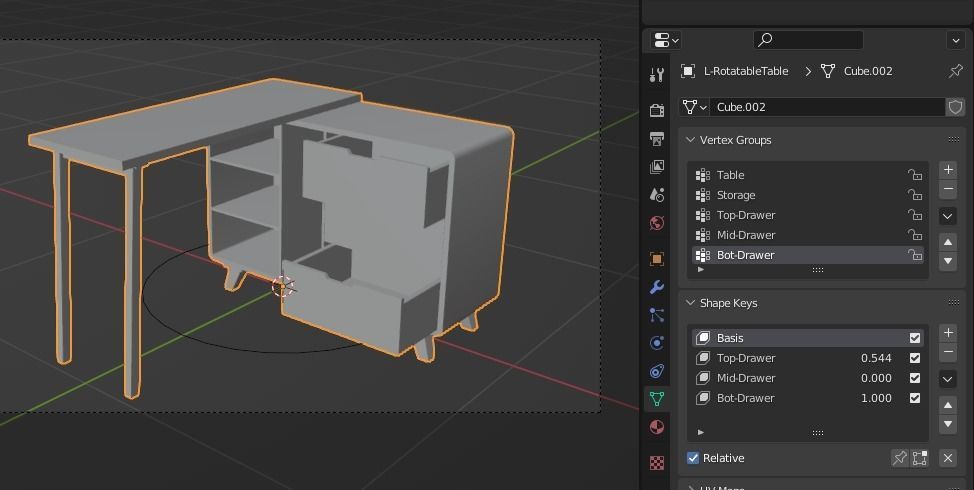Open the properties options dropdown arrow

click(955, 41)
